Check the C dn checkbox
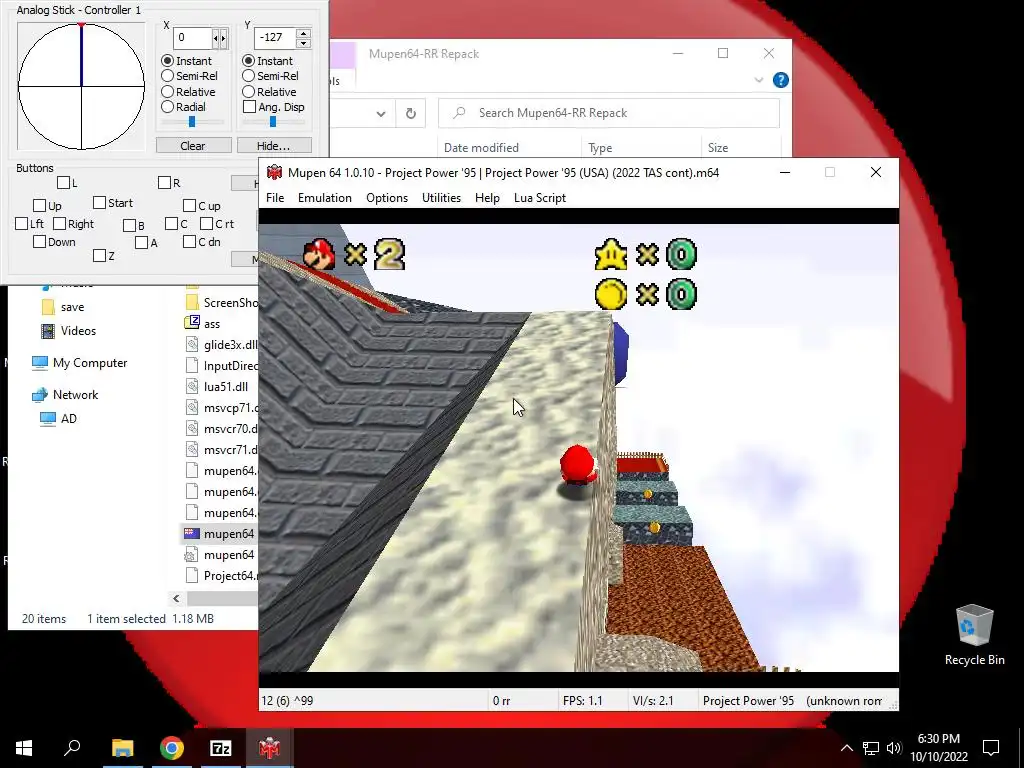This screenshot has height=768, width=1024. pyautogui.click(x=189, y=242)
